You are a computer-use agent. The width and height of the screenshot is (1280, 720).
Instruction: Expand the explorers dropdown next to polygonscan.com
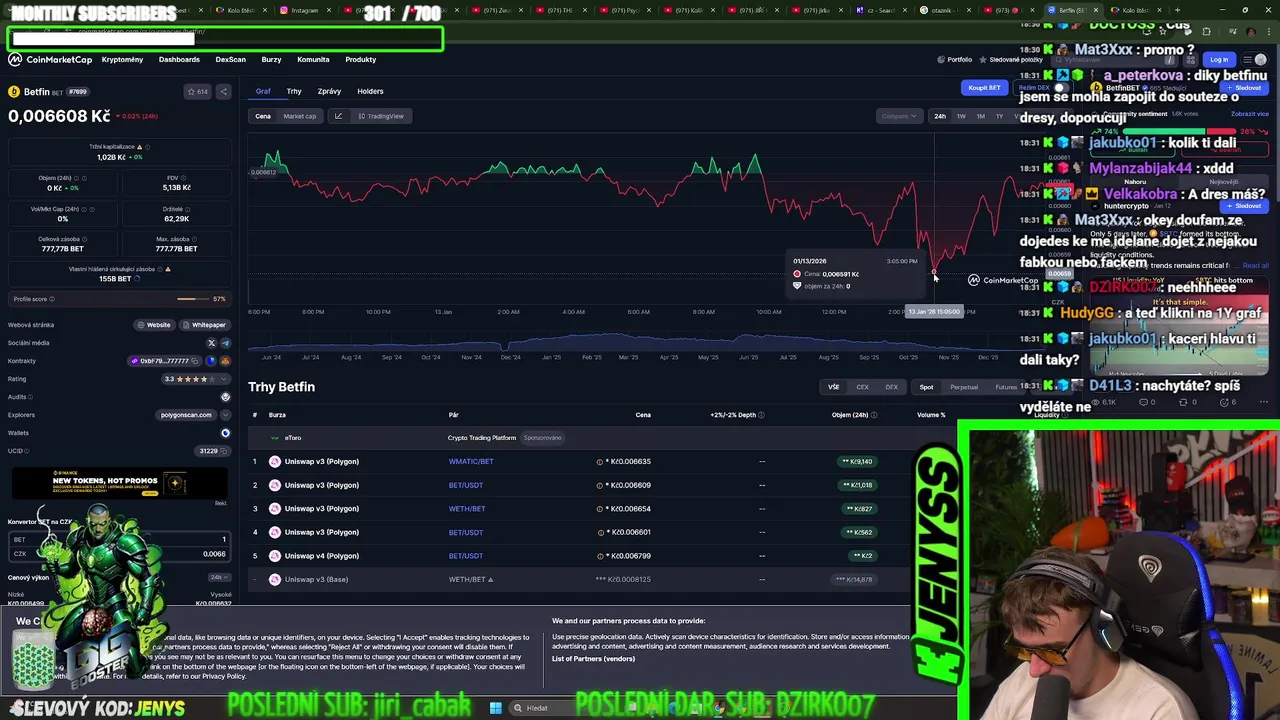(224, 415)
